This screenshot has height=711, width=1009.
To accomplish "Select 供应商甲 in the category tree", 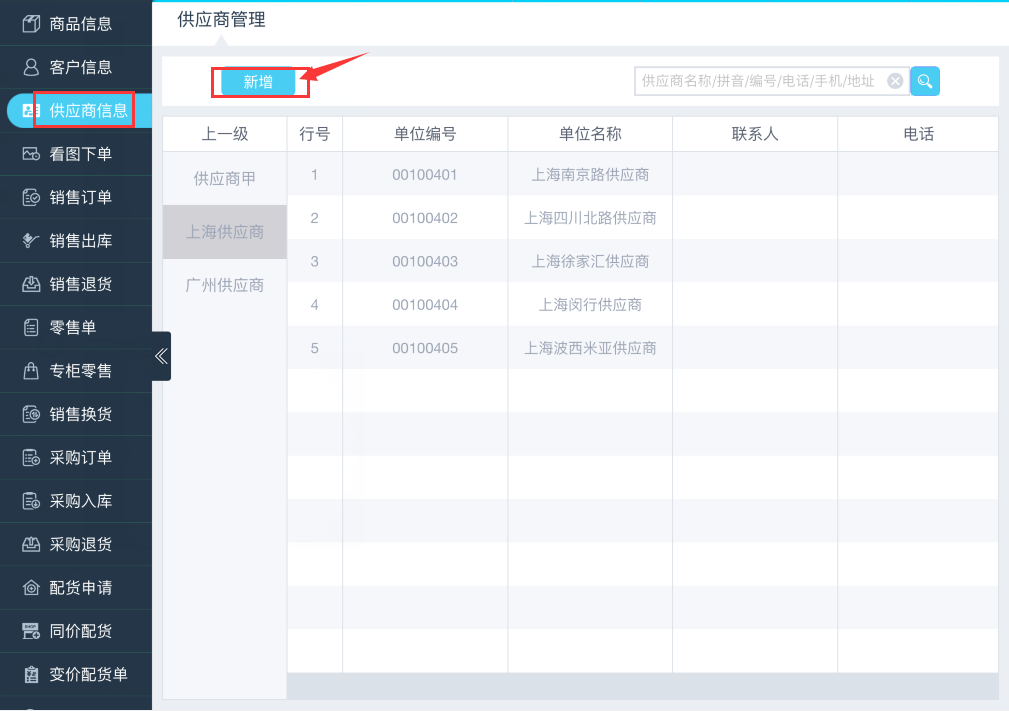I will click(225, 179).
